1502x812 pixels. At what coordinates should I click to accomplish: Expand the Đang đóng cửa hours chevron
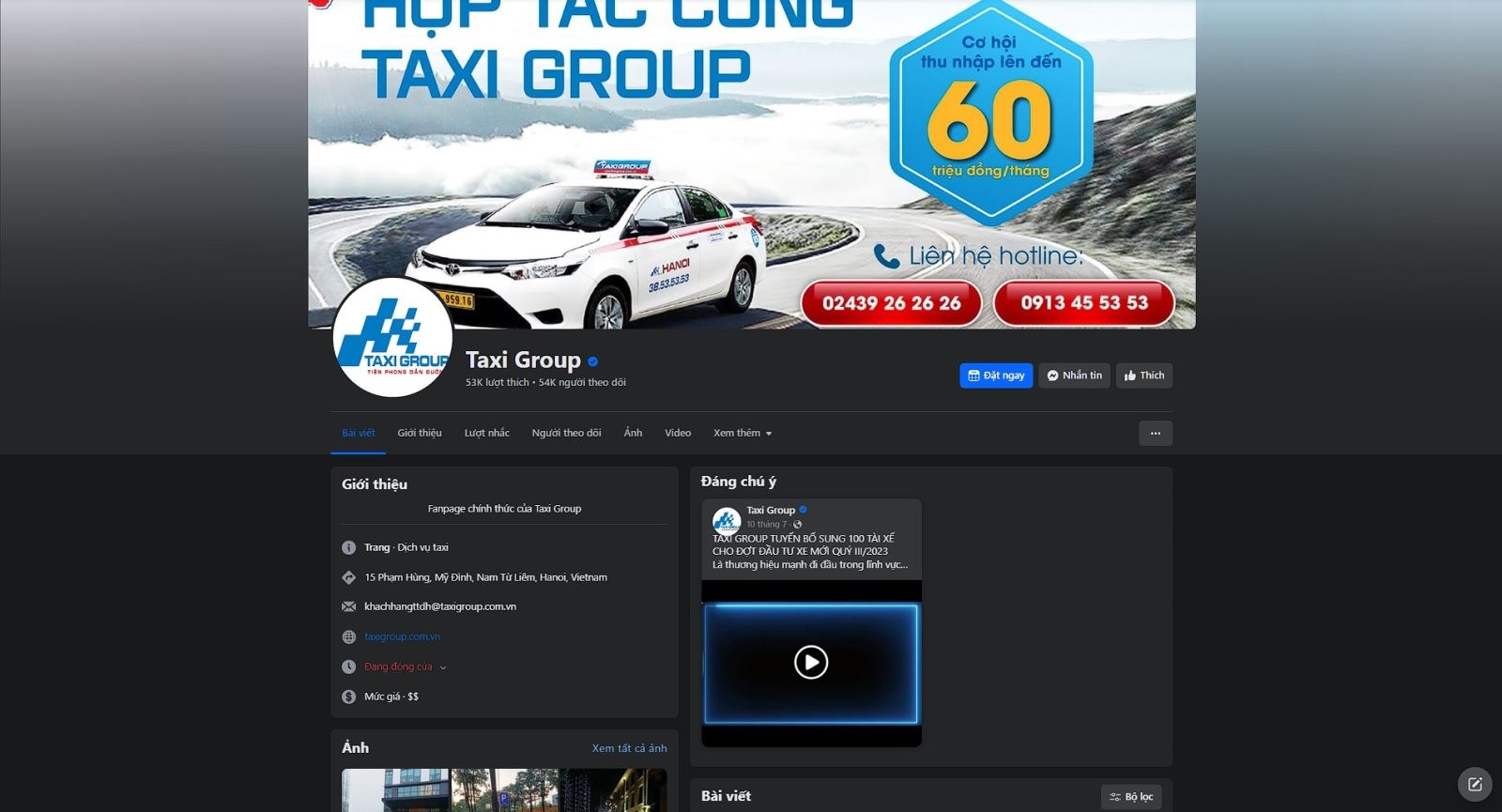pos(443,667)
